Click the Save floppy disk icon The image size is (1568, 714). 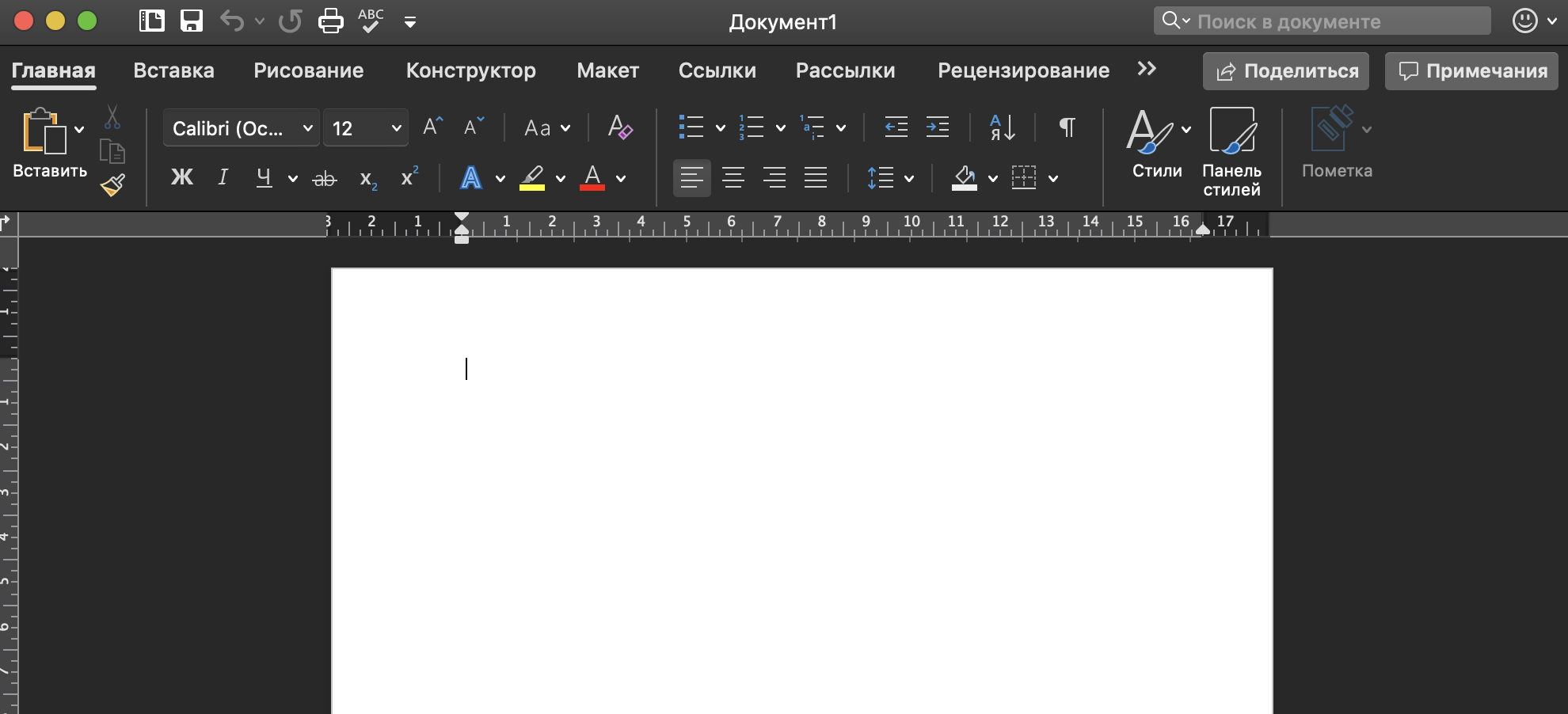(x=192, y=21)
